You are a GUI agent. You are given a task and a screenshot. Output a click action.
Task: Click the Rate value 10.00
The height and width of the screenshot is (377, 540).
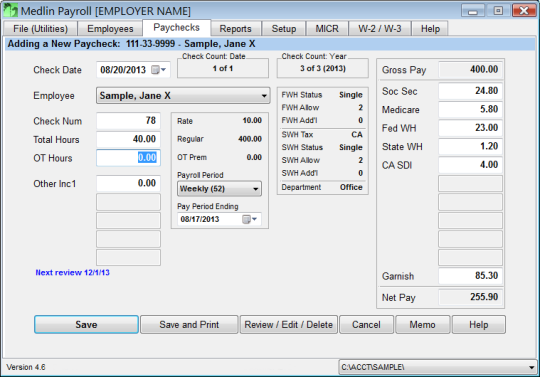(x=252, y=121)
